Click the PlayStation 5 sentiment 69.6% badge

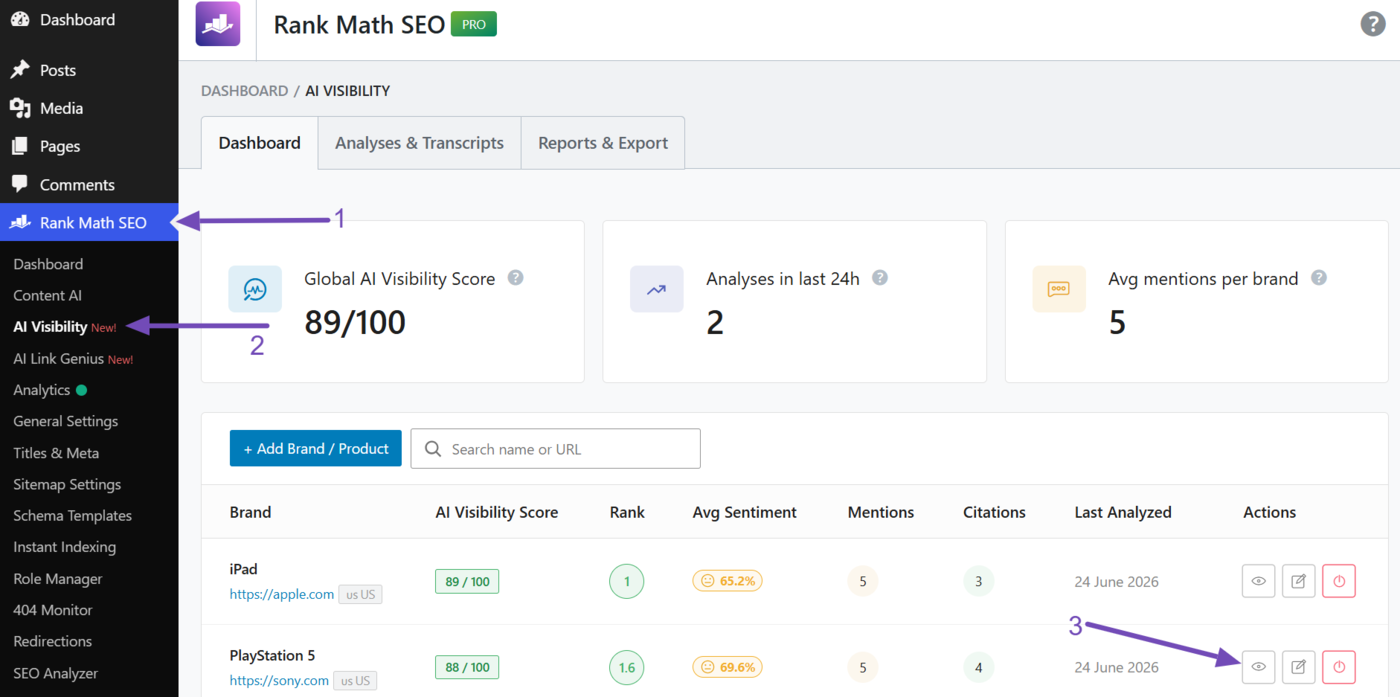click(728, 667)
